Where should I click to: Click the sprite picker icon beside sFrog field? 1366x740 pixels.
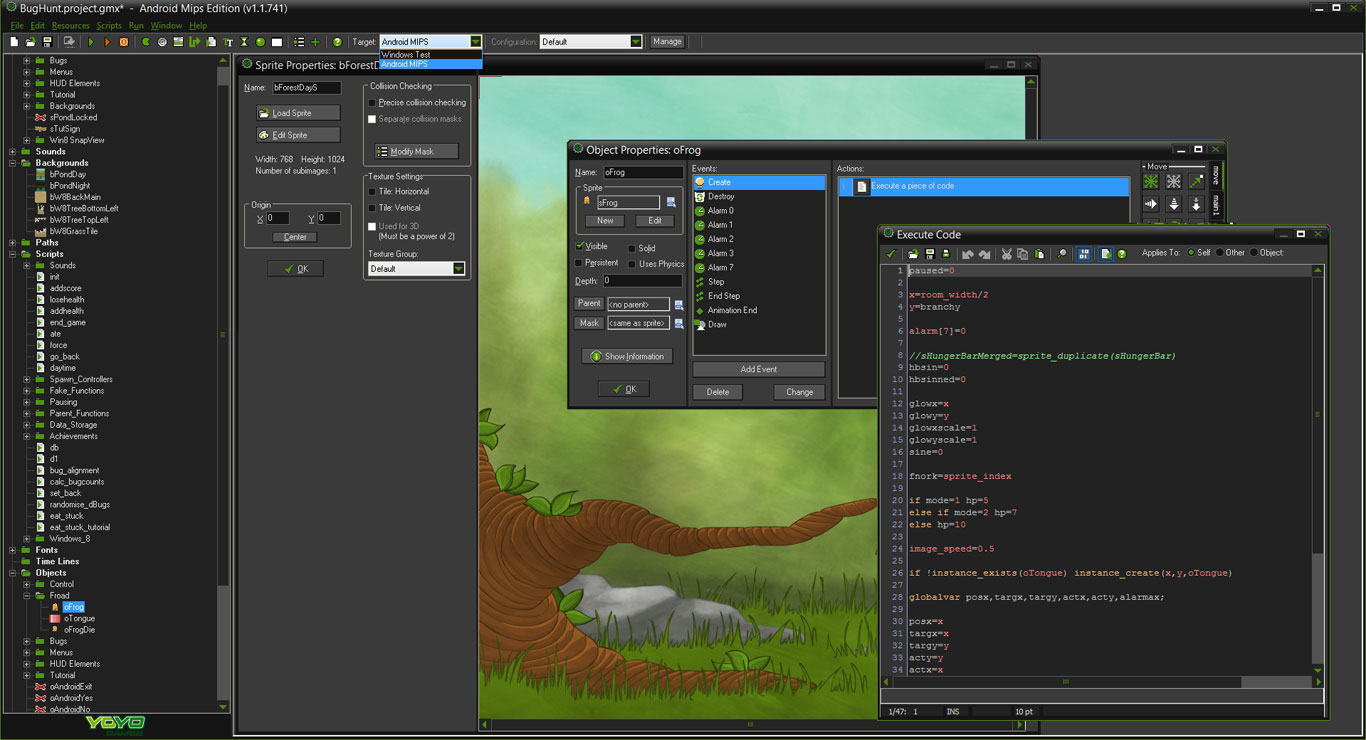tap(671, 203)
